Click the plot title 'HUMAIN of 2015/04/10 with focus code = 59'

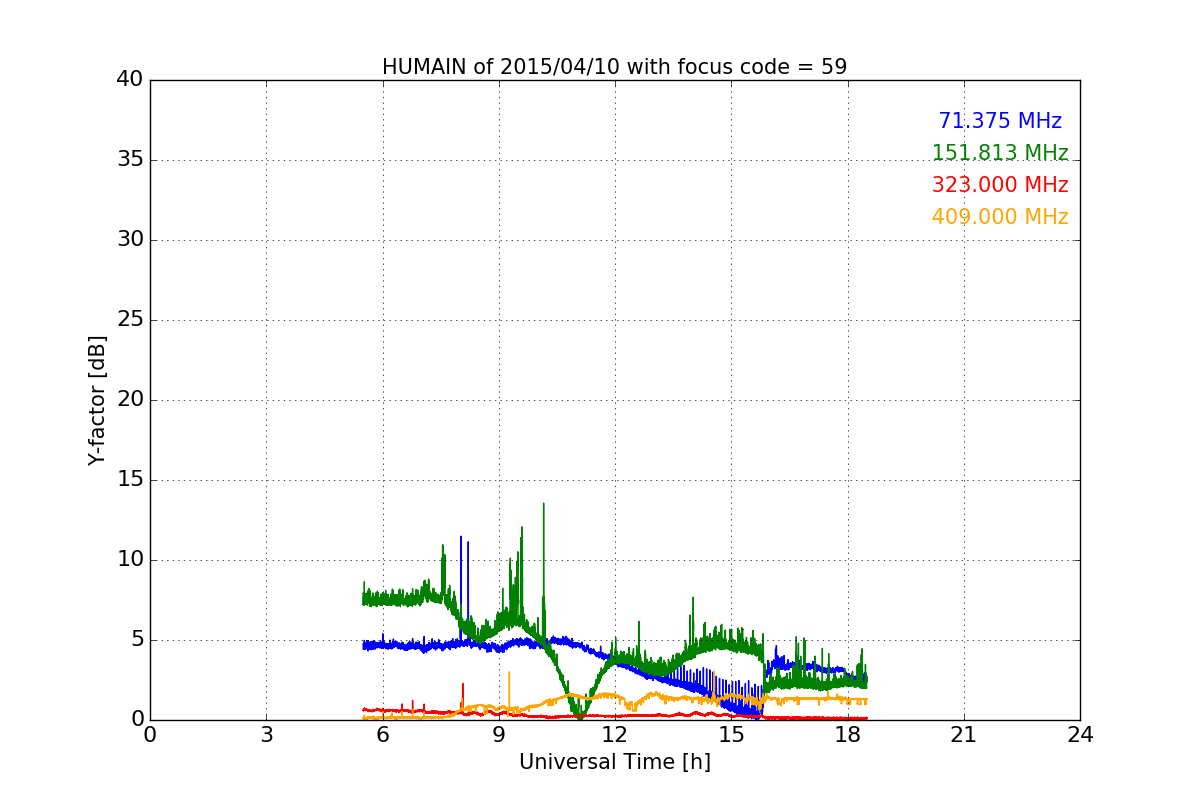tap(614, 67)
